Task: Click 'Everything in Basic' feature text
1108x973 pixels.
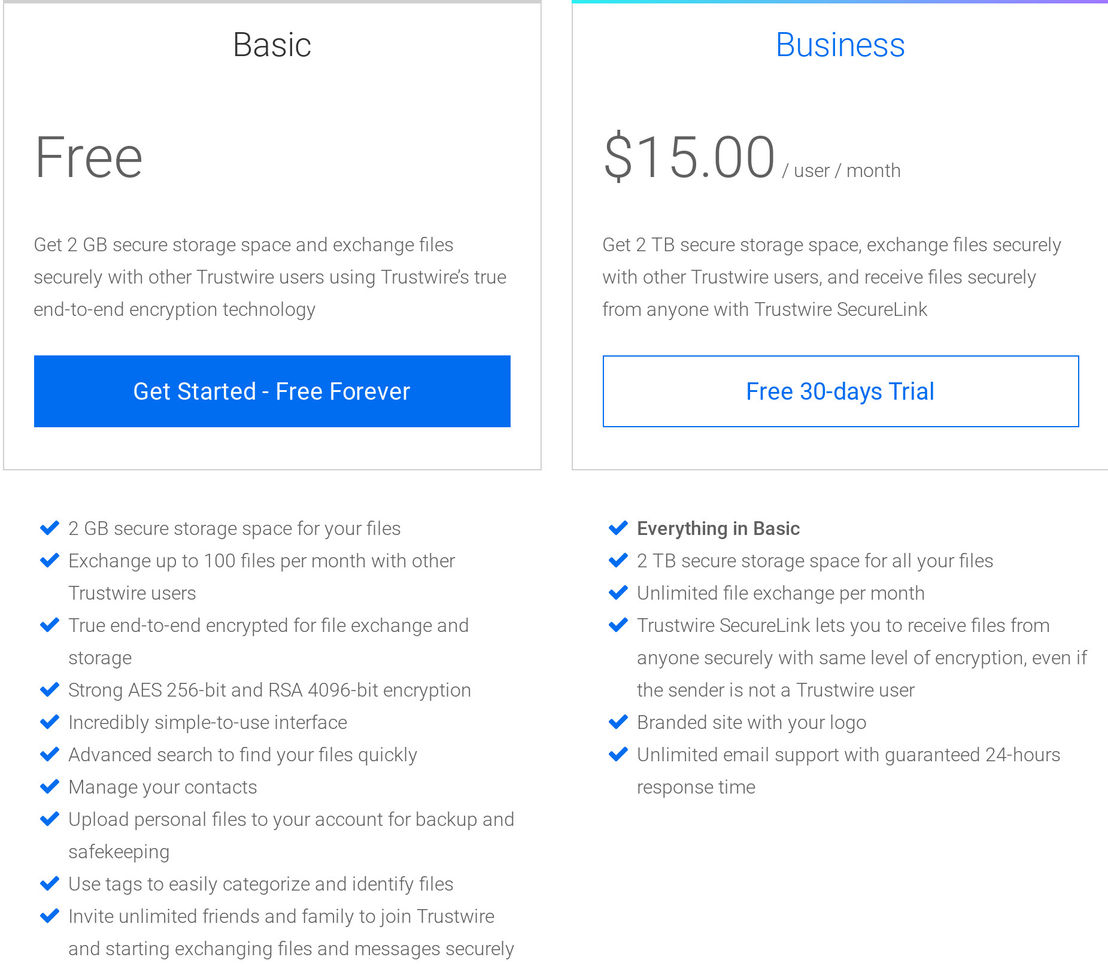Action: point(718,529)
